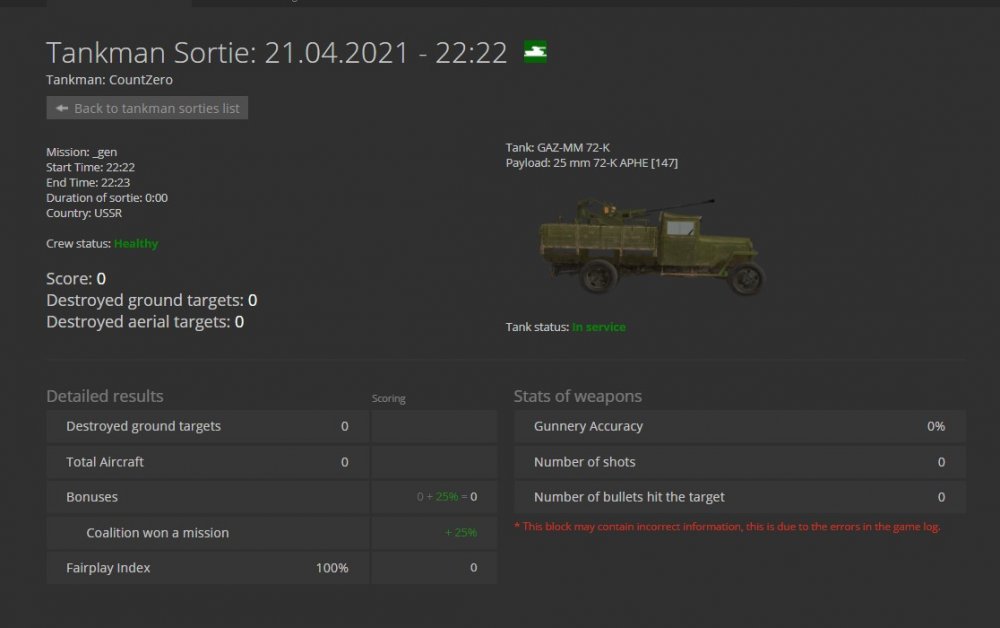Click the back arrow icon in sorties button
The image size is (1000, 628).
click(x=62, y=108)
